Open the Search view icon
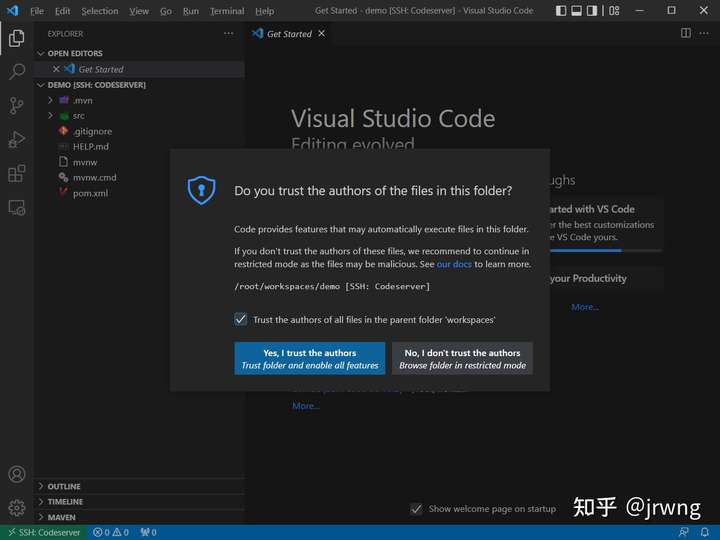The width and height of the screenshot is (720, 540). (x=17, y=71)
